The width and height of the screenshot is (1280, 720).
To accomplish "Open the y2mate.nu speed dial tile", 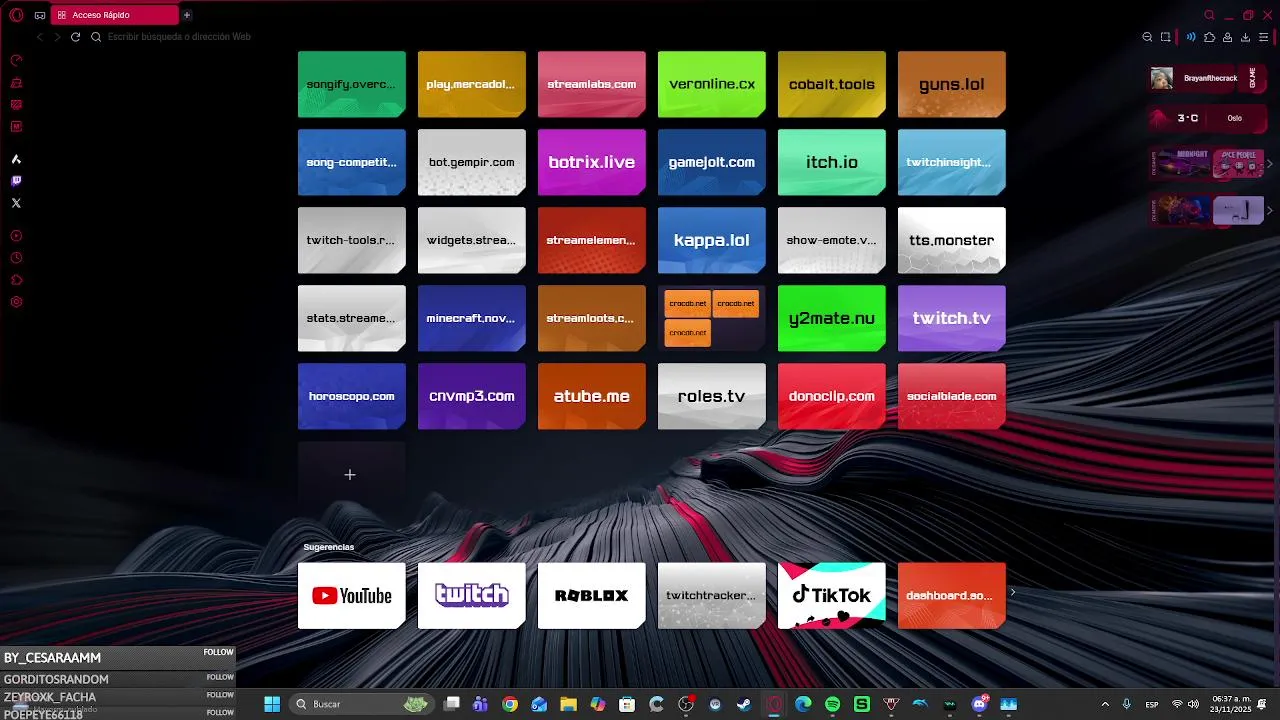I will (x=832, y=318).
